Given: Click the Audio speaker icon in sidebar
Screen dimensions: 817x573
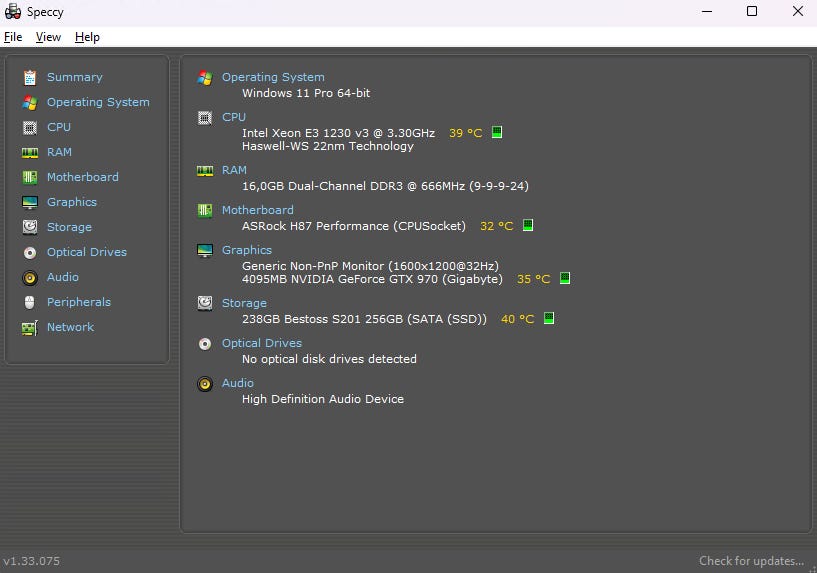Looking at the screenshot, I should [30, 278].
